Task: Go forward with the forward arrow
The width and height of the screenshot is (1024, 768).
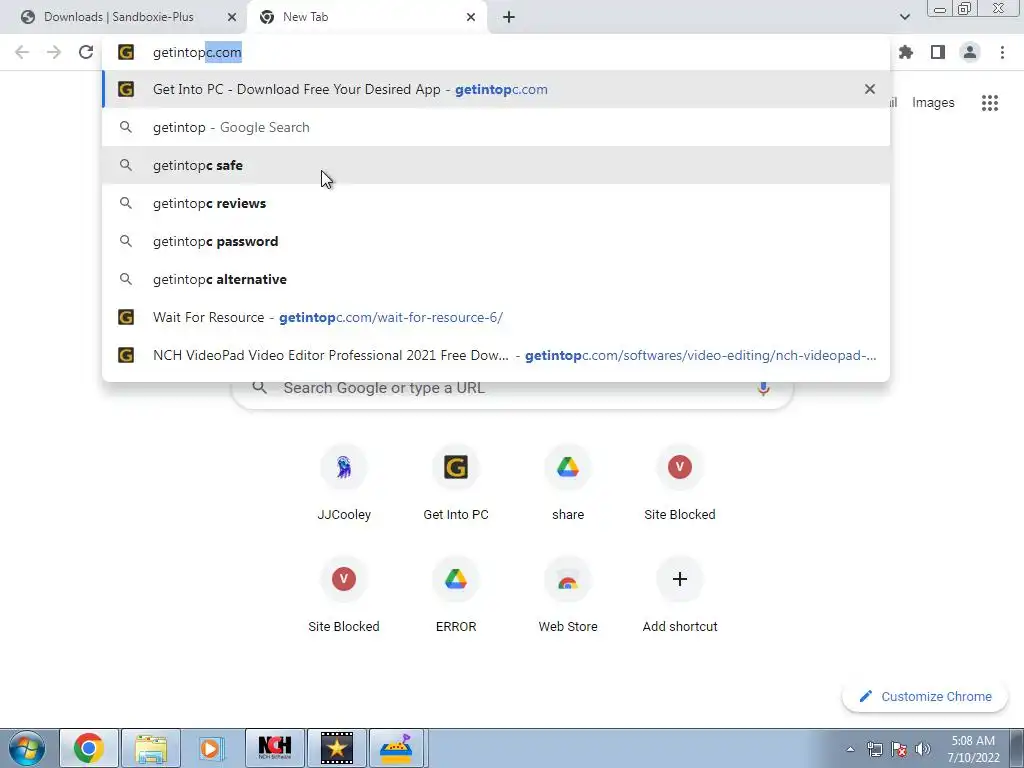Action: (54, 52)
